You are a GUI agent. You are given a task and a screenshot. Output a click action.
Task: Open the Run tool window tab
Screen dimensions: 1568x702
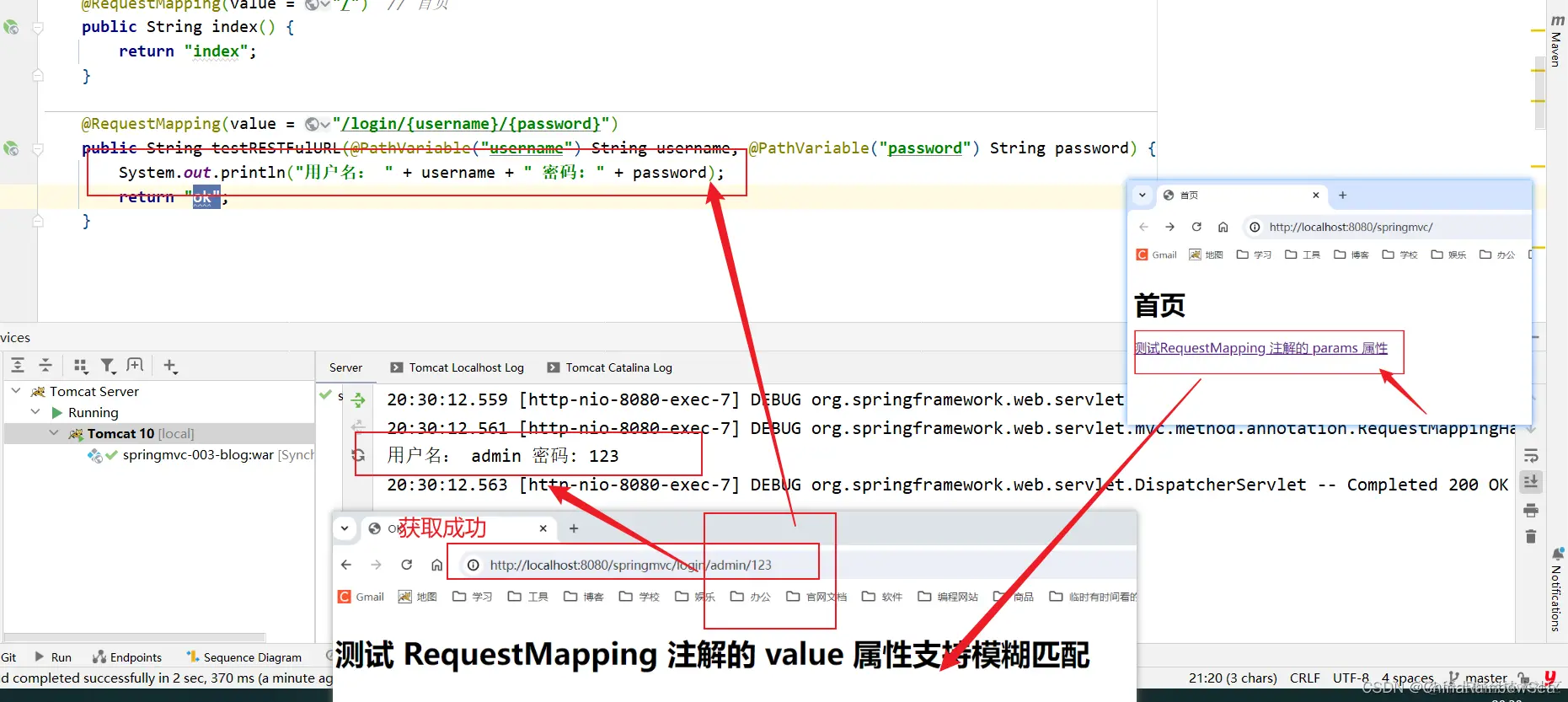point(53,657)
